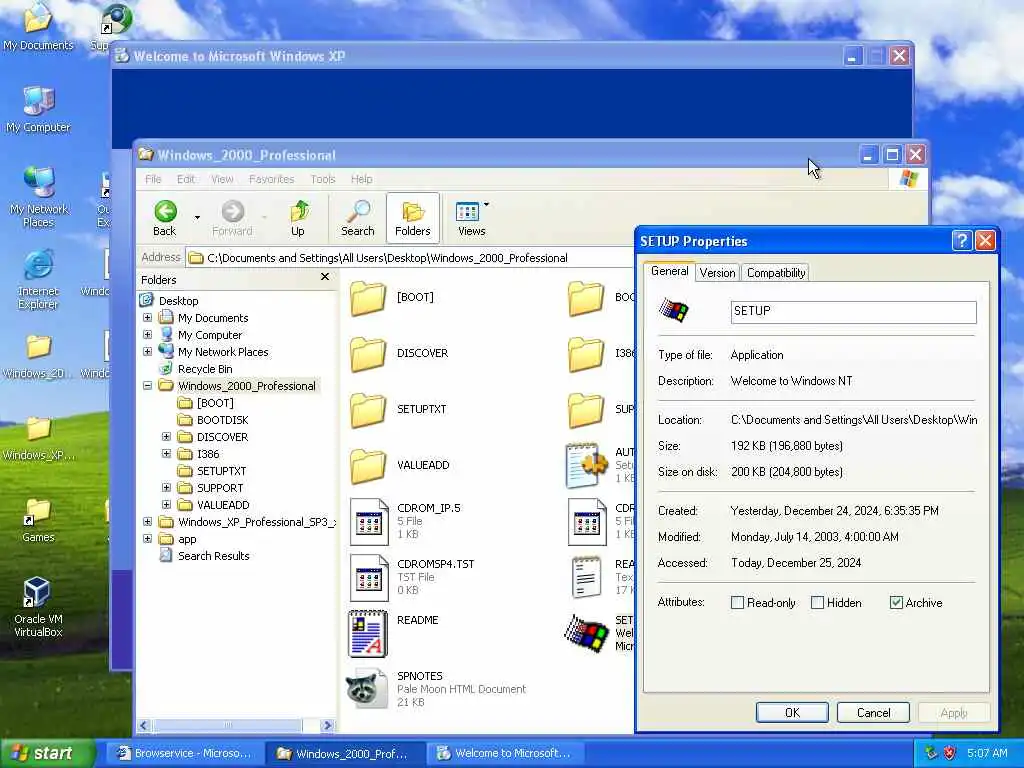Expand VALUEADD folder in tree
Screen dimensions: 1024x768
[x=167, y=505]
